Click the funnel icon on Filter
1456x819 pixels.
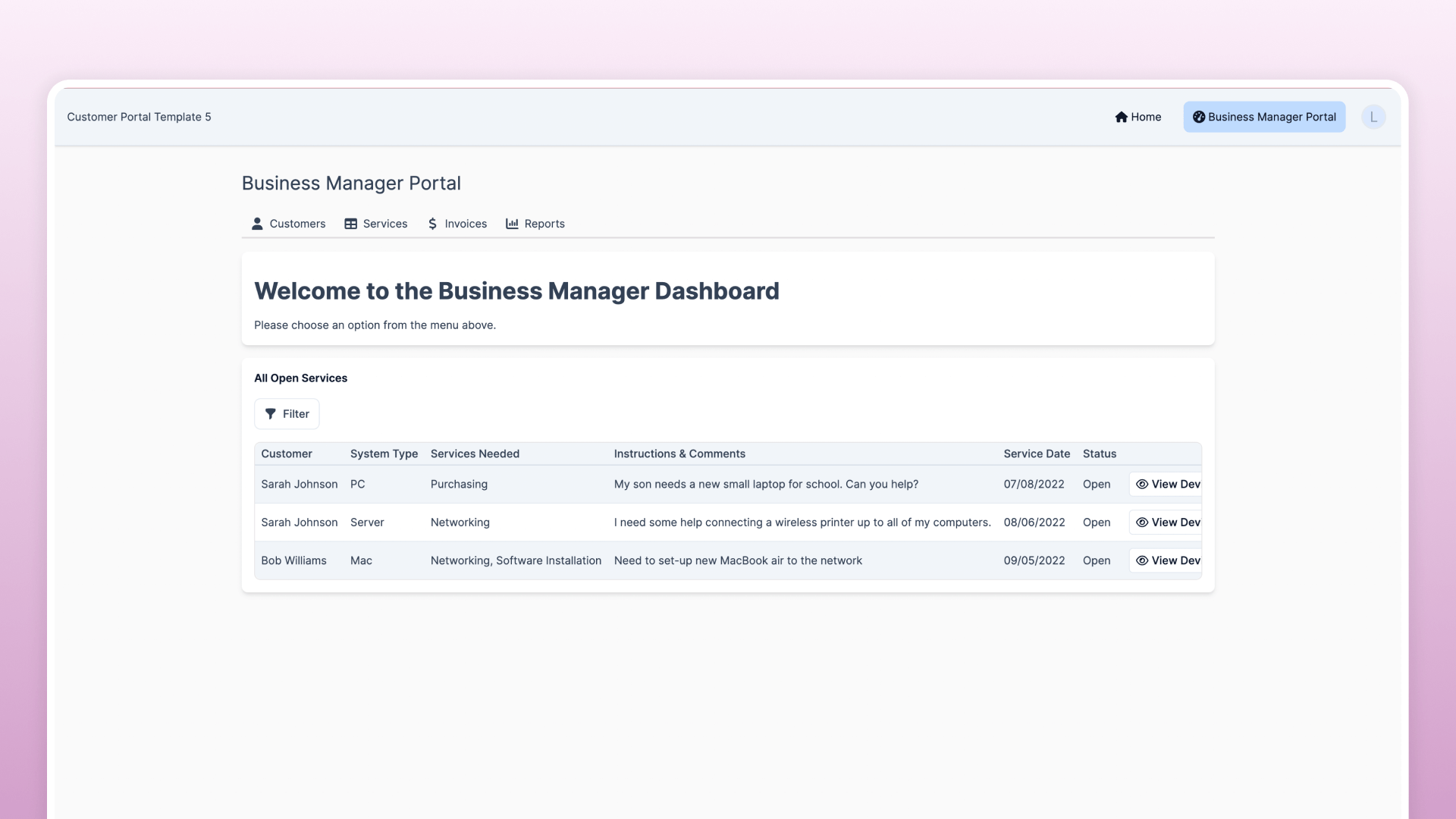(x=270, y=414)
